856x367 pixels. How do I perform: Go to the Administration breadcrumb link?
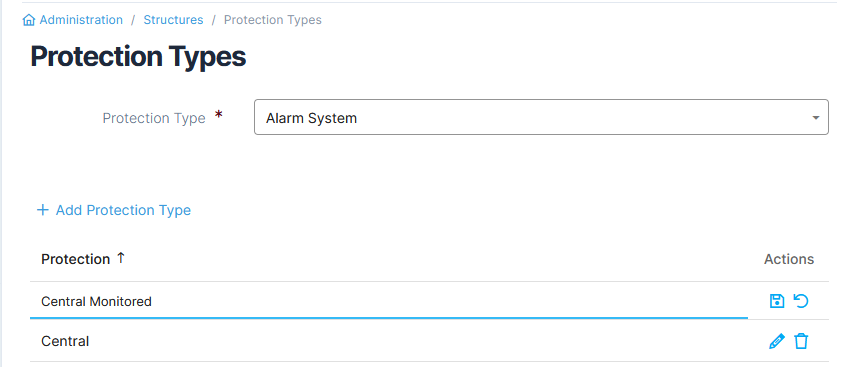point(81,20)
